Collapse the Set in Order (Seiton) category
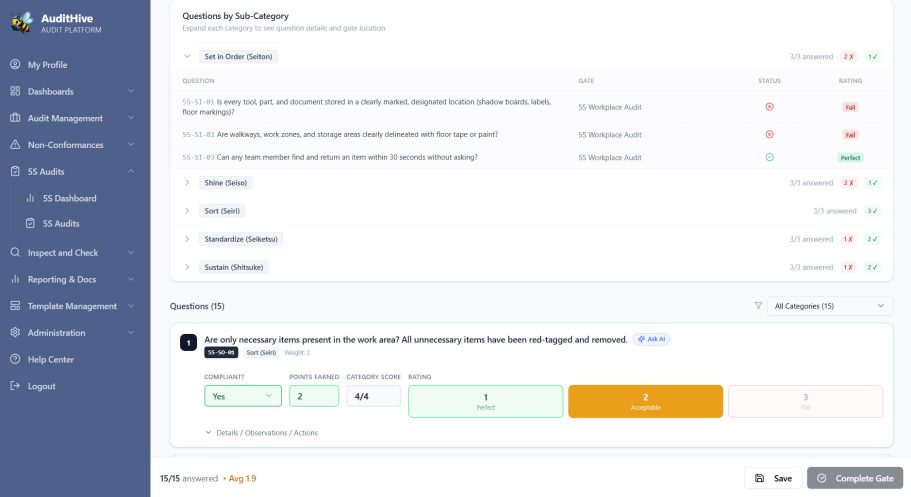Viewport: 911px width, 497px height. pyautogui.click(x=187, y=56)
